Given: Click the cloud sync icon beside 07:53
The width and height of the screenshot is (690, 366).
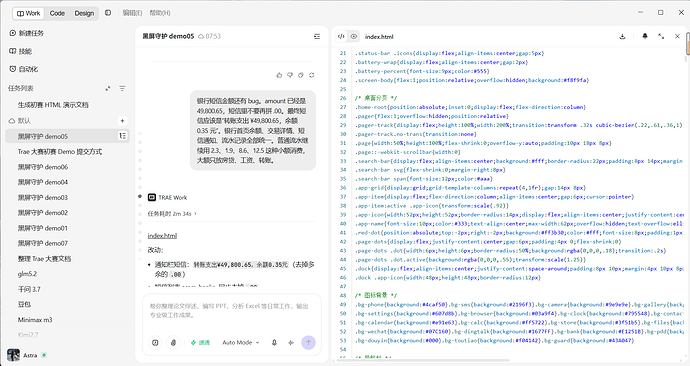Looking at the screenshot, I should pos(201,37).
